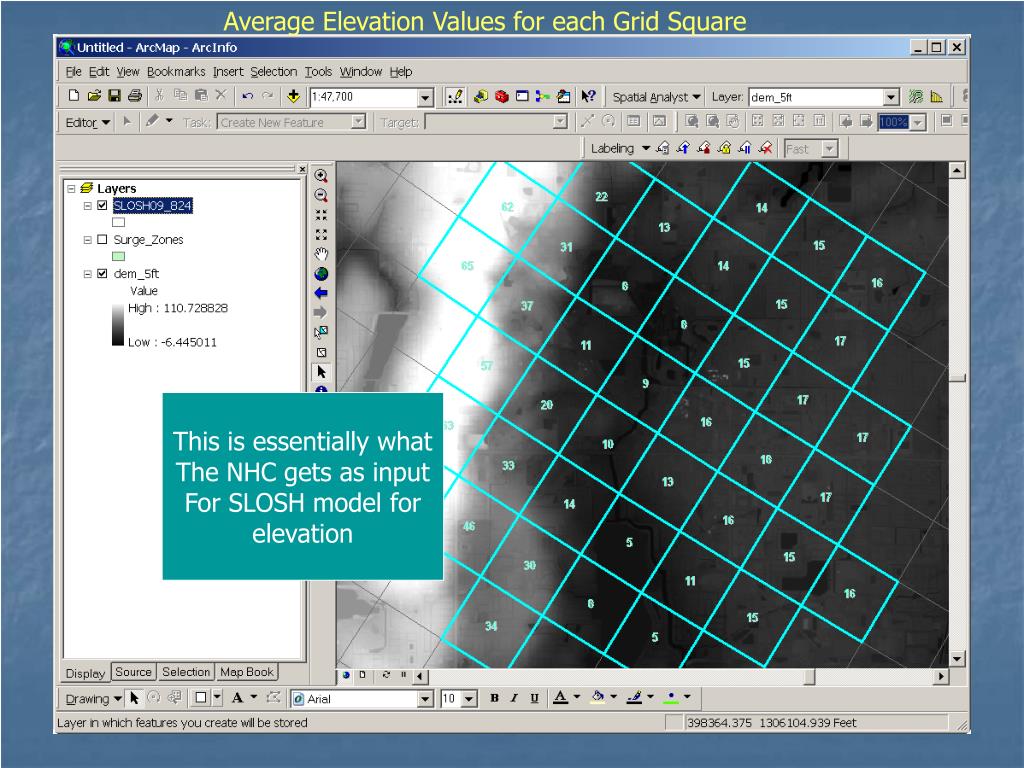This screenshot has width=1024, height=768.
Task: Open the Arial font dropdown
Action: click(x=425, y=699)
